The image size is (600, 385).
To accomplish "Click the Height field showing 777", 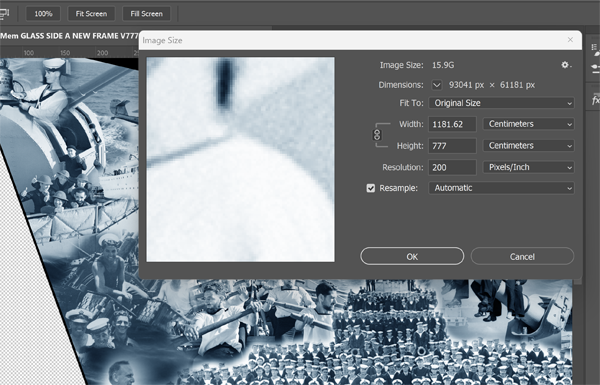I will coord(452,146).
